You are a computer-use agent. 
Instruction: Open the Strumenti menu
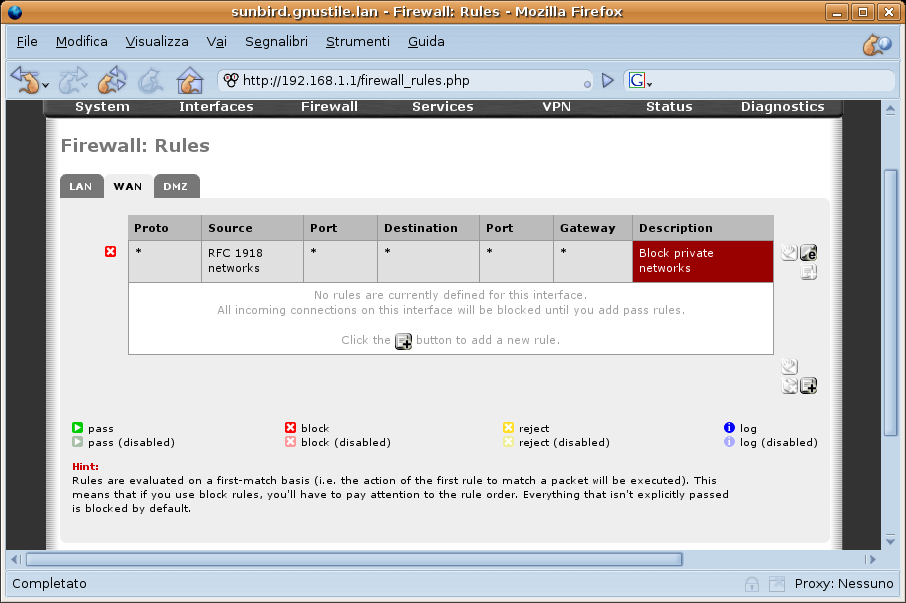point(357,42)
